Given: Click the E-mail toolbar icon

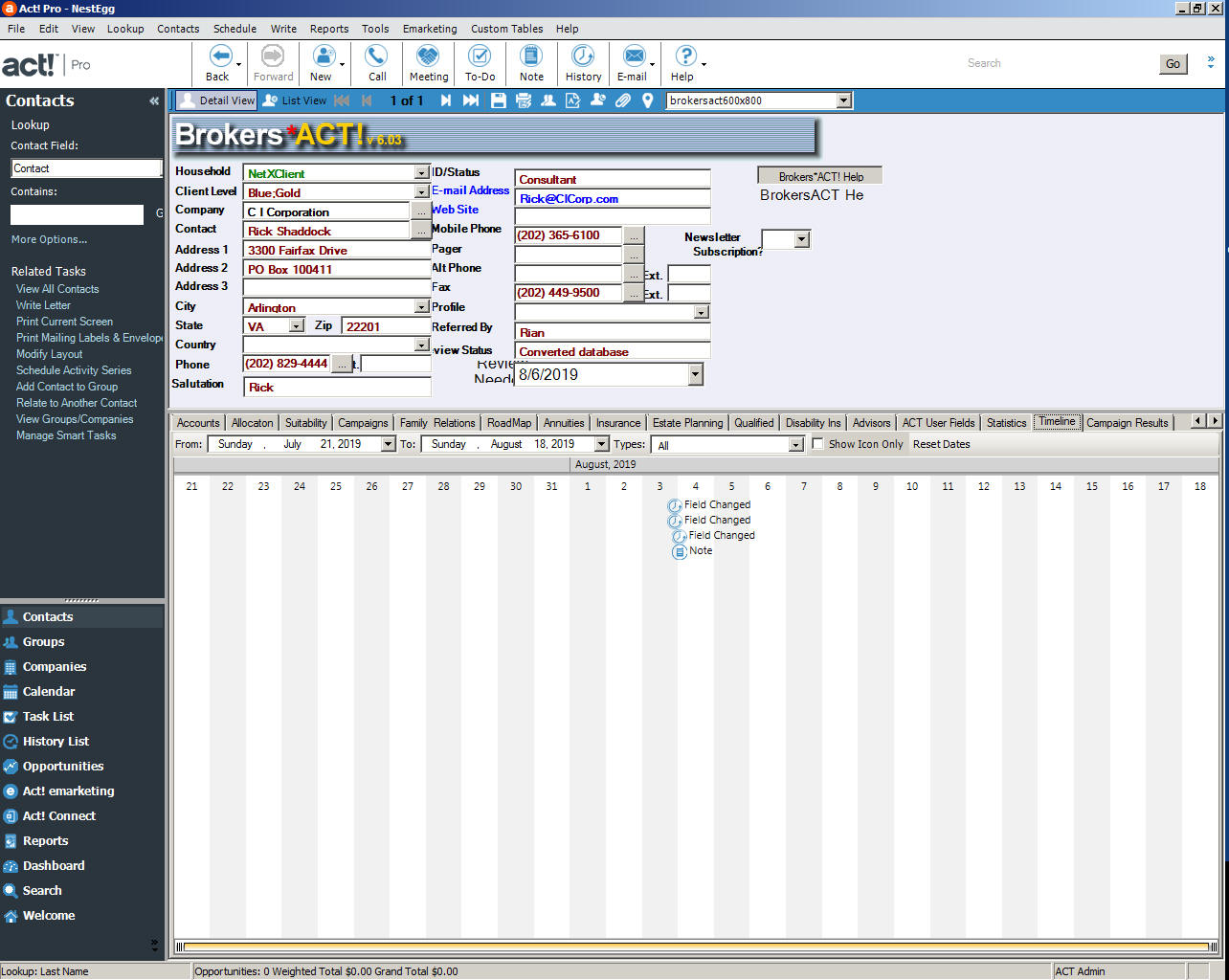Looking at the screenshot, I should pos(634,56).
